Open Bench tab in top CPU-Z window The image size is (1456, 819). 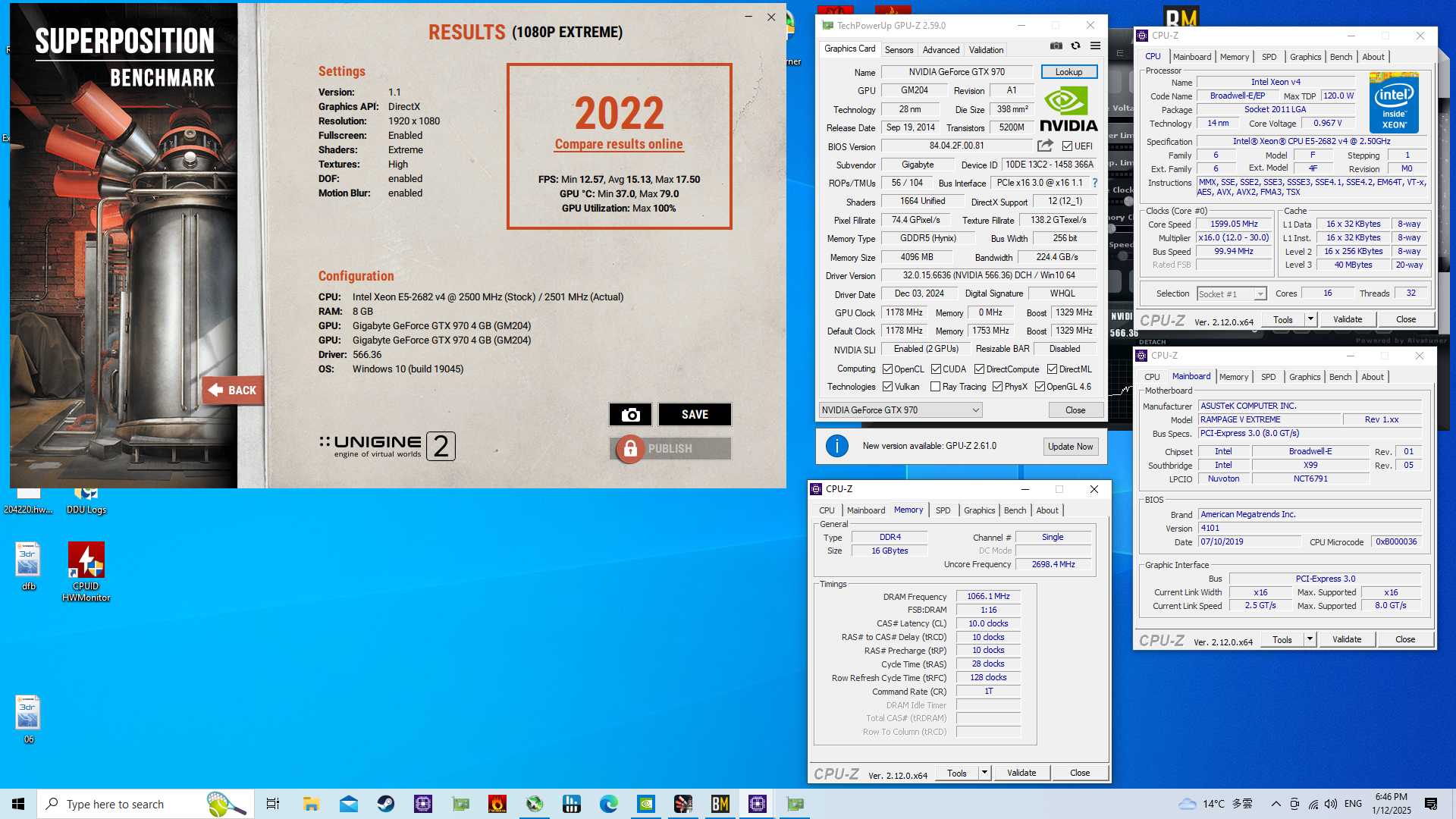[1341, 57]
